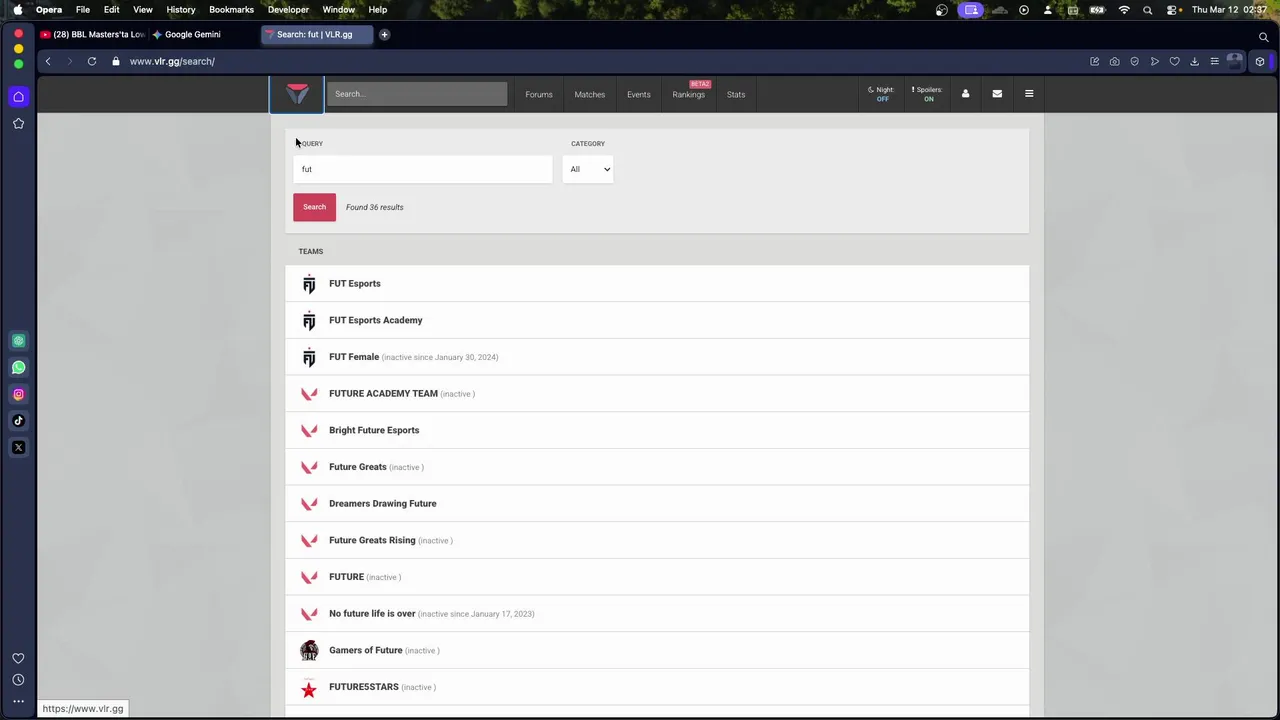The width and height of the screenshot is (1280, 720).
Task: Open a new browser tab with plus
Action: (x=384, y=34)
